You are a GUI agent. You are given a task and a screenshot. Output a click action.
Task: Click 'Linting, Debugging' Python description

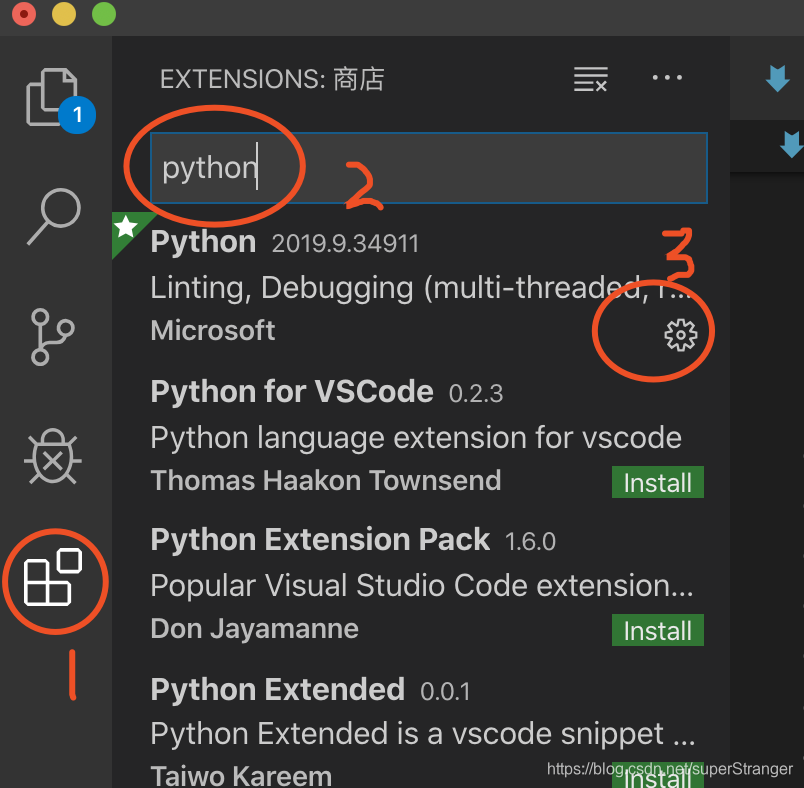point(421,288)
